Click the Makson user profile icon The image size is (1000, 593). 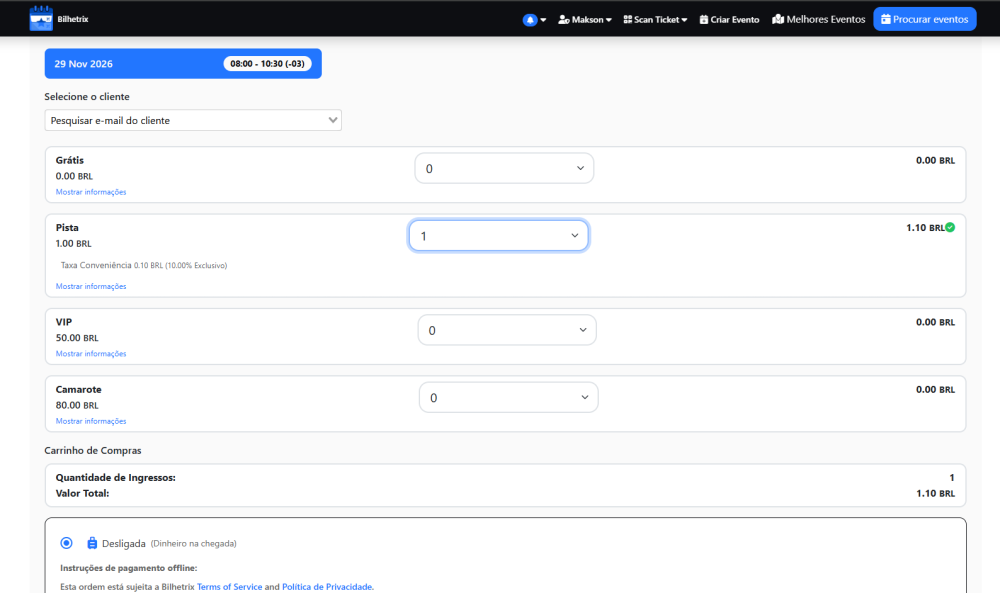point(564,19)
